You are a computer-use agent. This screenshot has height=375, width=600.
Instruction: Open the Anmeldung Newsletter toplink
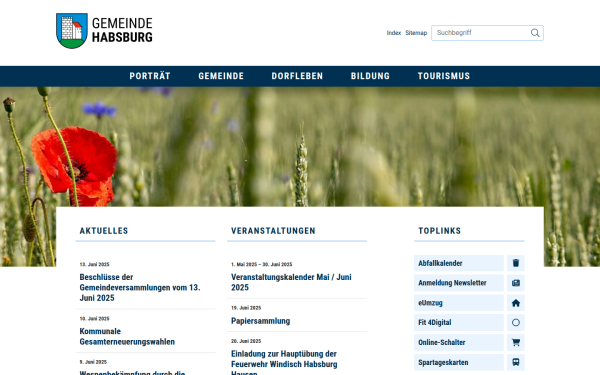point(459,283)
